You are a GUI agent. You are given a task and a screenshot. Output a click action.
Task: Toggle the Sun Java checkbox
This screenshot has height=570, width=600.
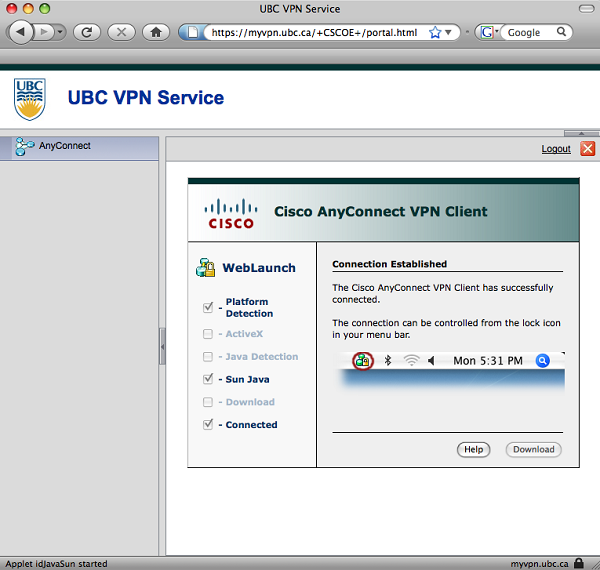(208, 379)
